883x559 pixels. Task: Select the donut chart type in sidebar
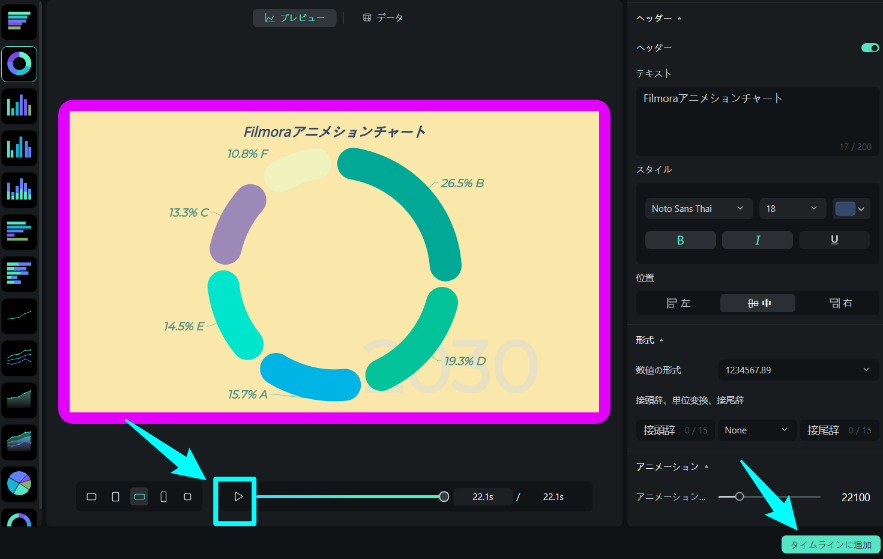19,64
